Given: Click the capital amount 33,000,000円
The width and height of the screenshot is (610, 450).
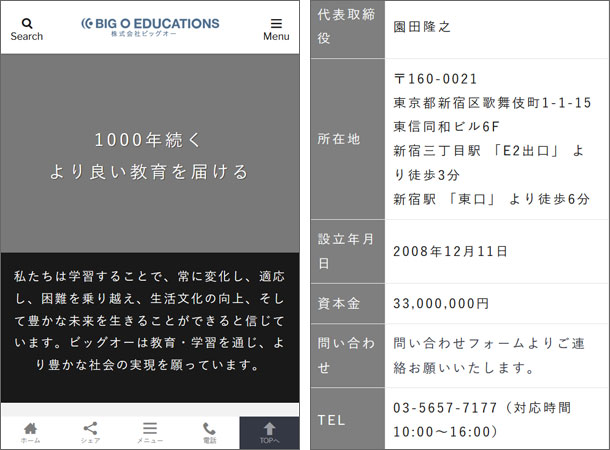Looking at the screenshot, I should point(441,303).
